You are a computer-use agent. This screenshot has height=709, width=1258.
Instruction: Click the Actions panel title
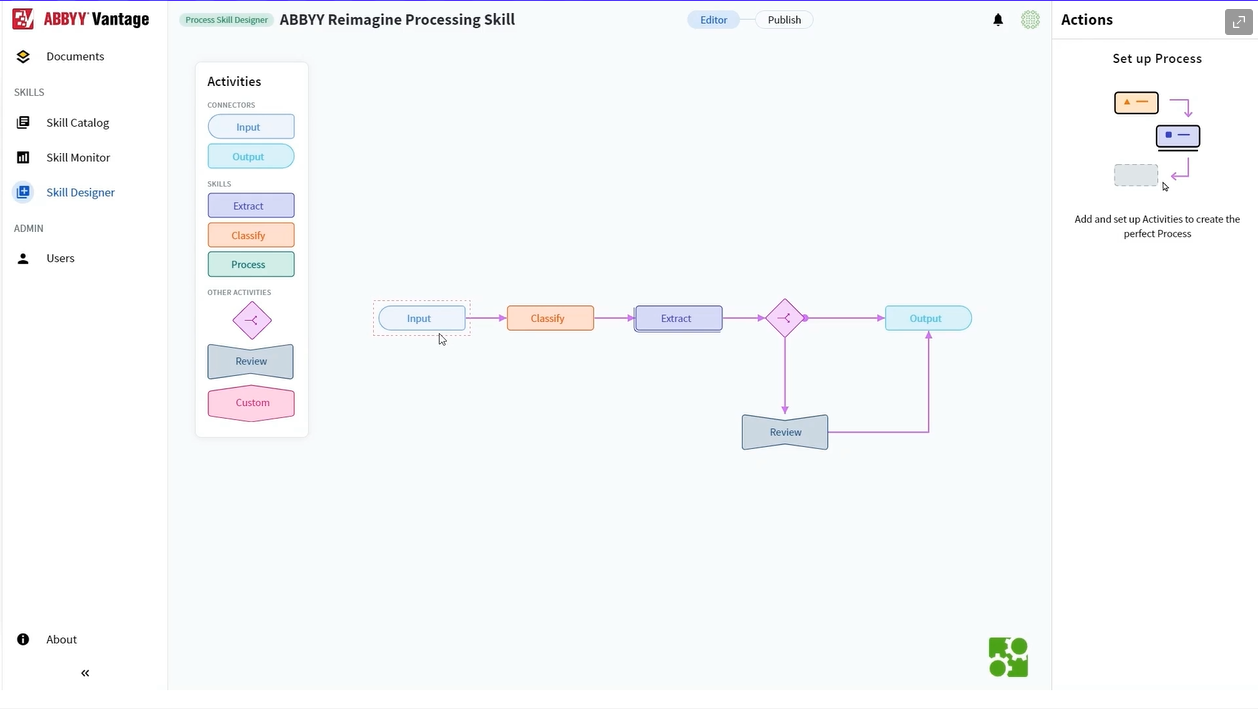1087,20
